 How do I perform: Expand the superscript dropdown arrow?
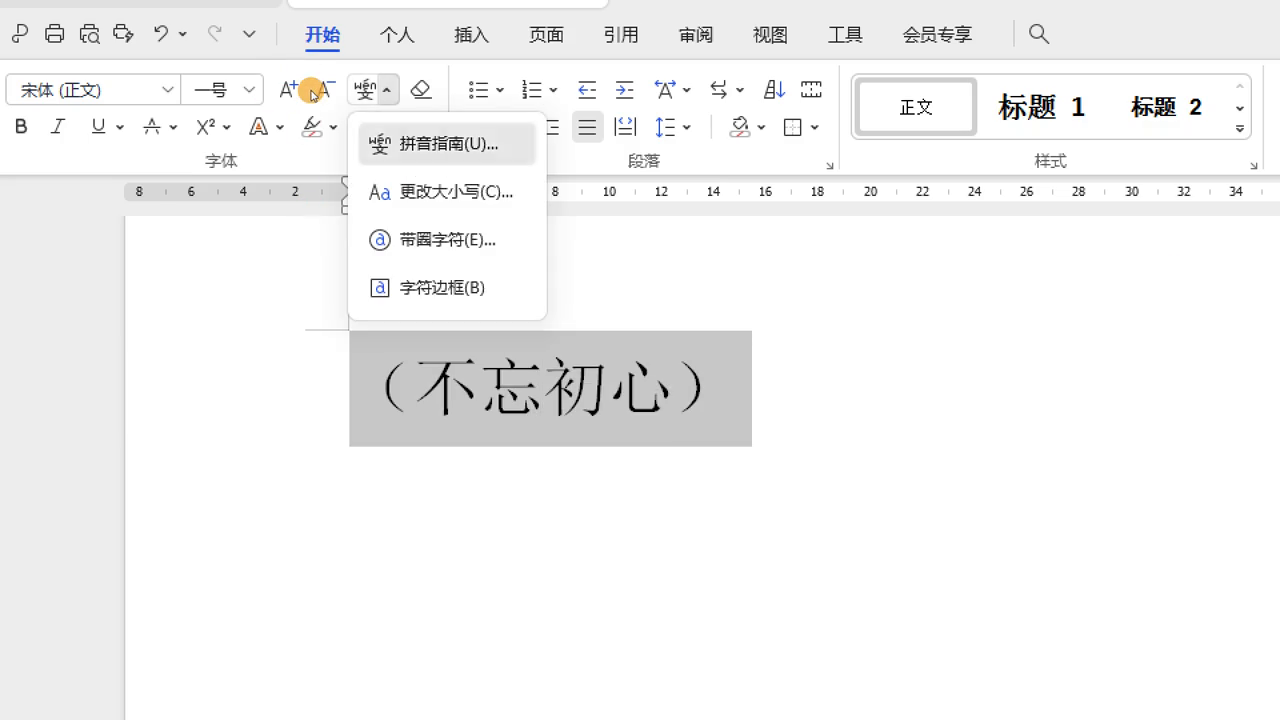tap(227, 128)
